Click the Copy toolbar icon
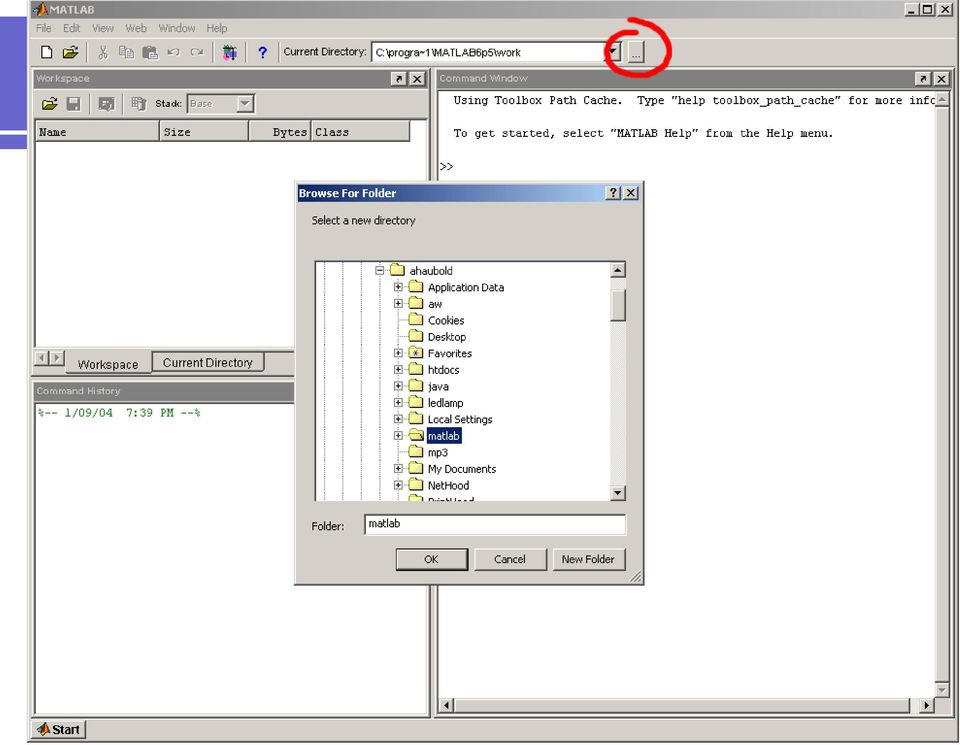 click(126, 53)
